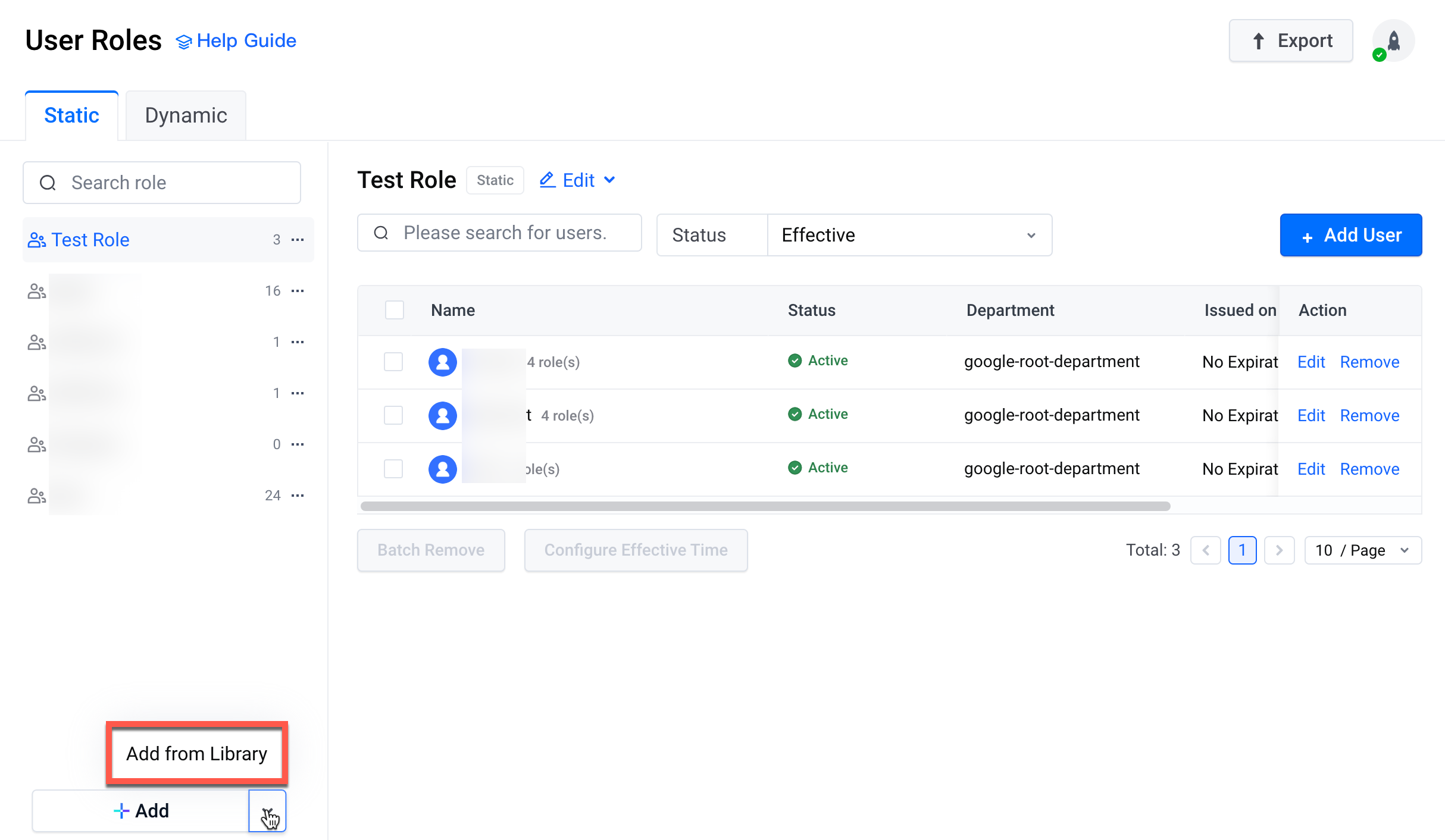This screenshot has width=1445, height=840.
Task: Click the Name column header
Action: [x=453, y=310]
